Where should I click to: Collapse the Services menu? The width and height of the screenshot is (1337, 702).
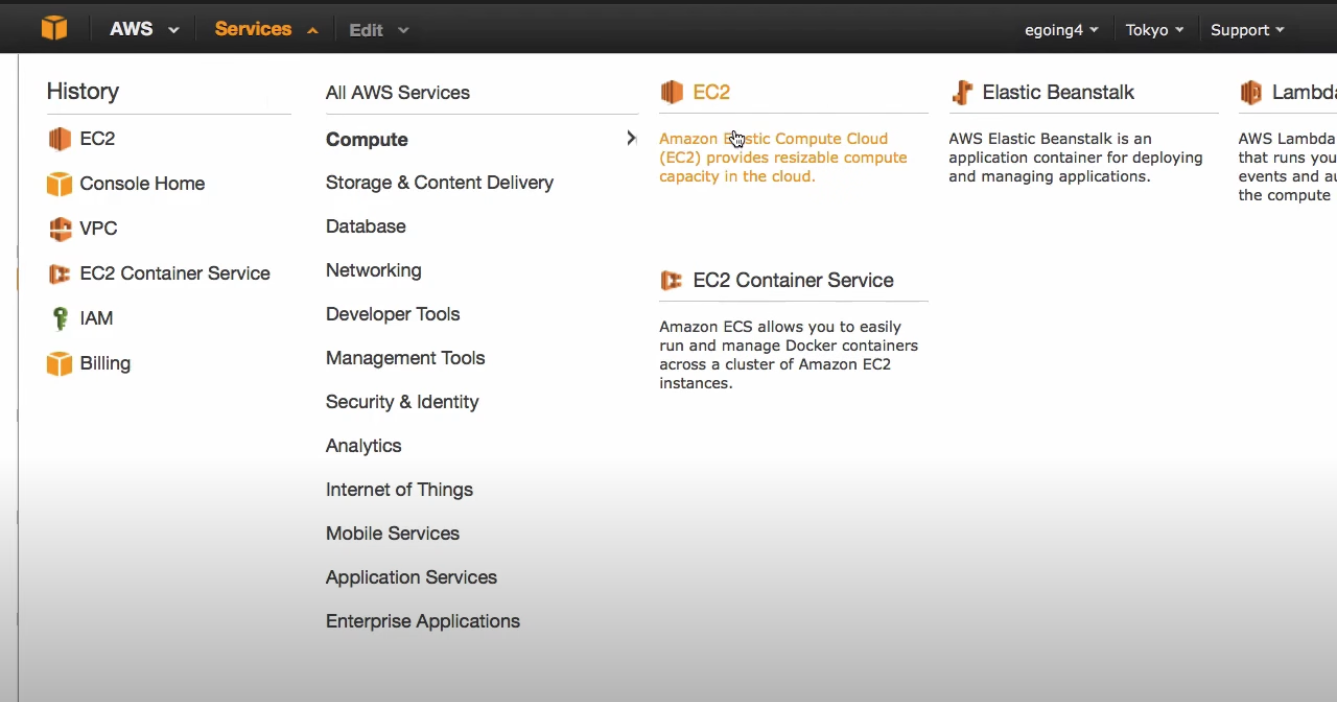tap(266, 29)
